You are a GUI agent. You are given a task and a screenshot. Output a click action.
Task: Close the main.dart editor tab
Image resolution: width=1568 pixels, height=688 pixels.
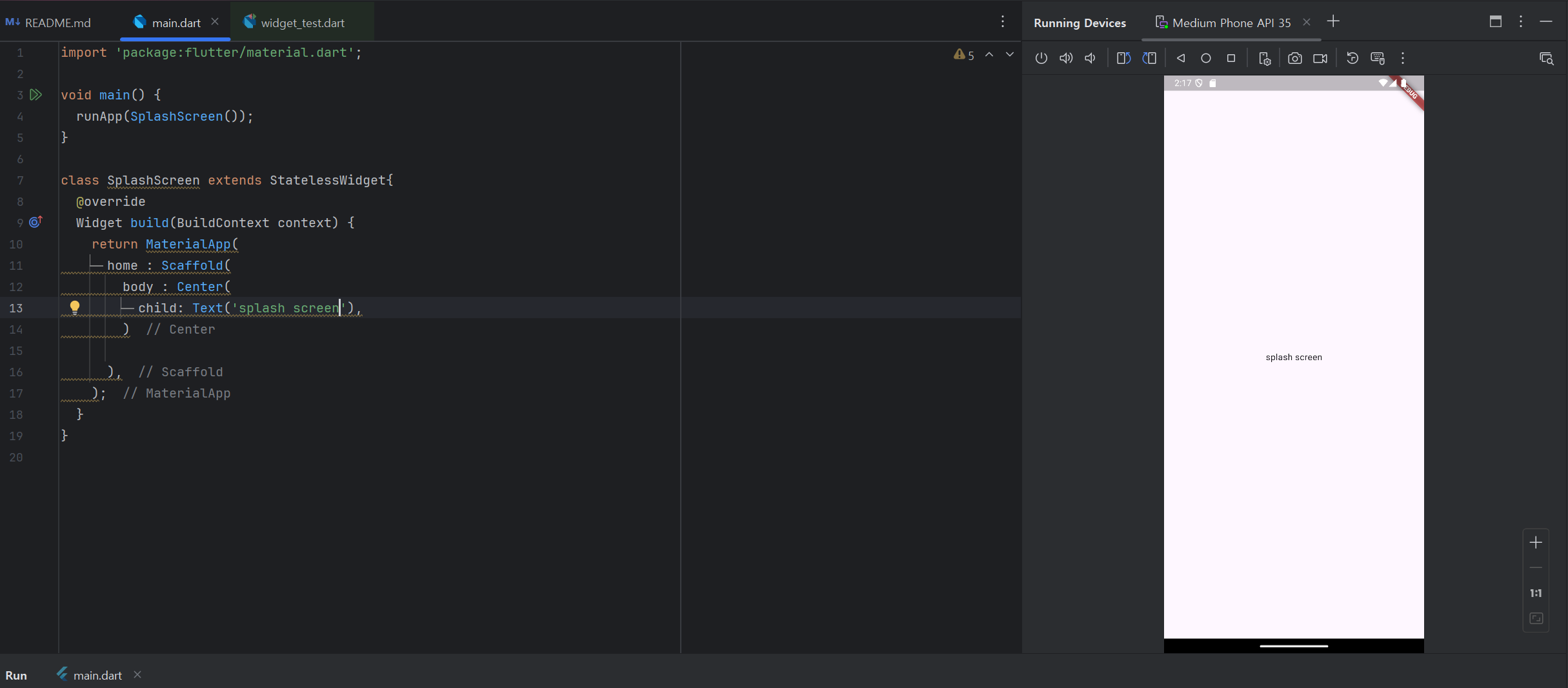click(x=215, y=22)
